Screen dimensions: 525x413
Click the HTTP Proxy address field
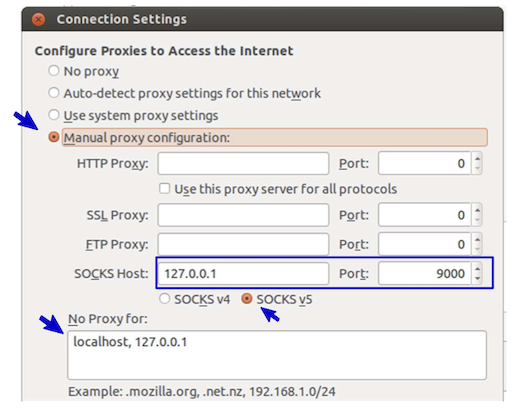coord(243,163)
